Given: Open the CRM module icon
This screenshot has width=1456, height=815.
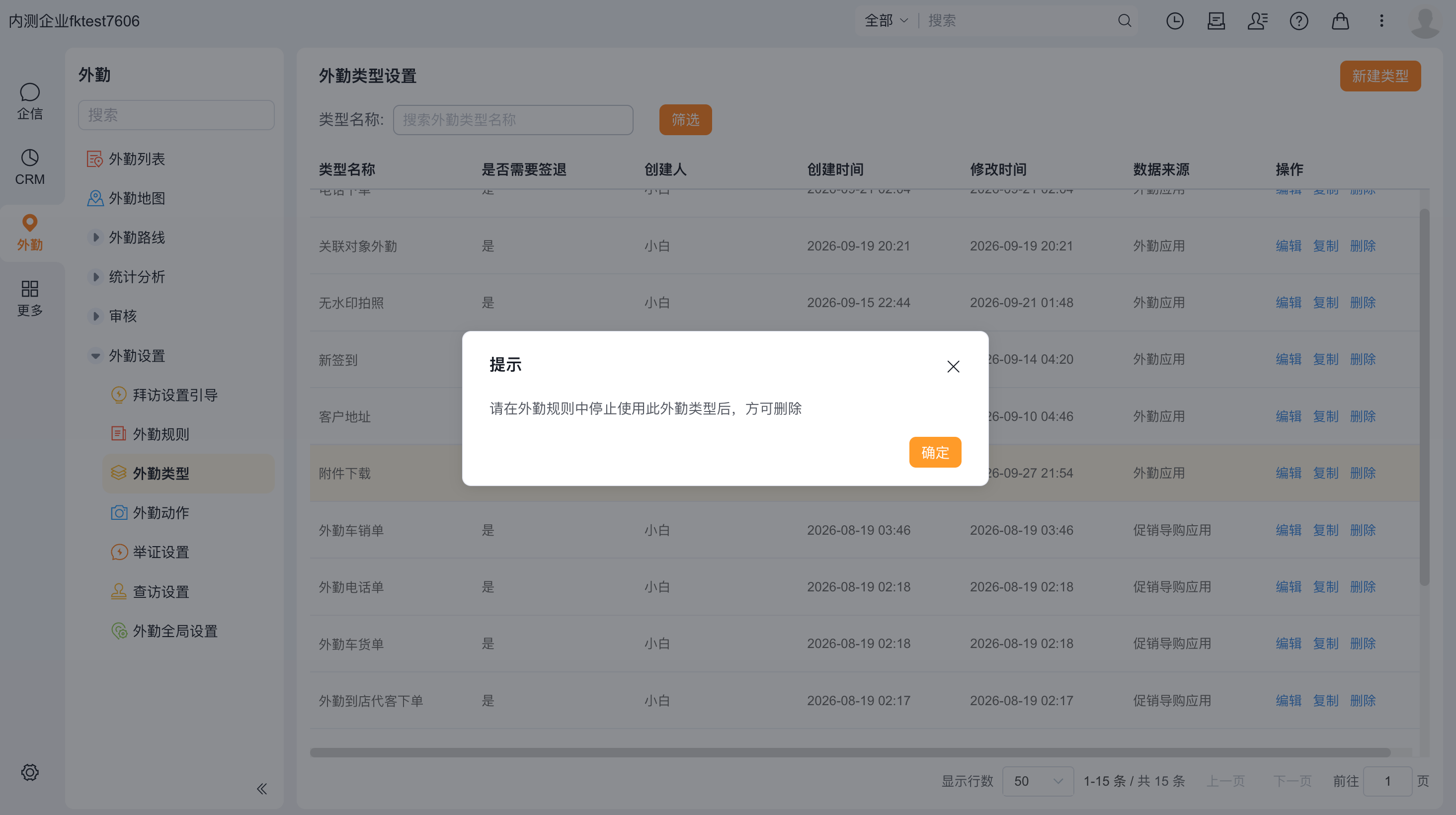Looking at the screenshot, I should (x=29, y=167).
